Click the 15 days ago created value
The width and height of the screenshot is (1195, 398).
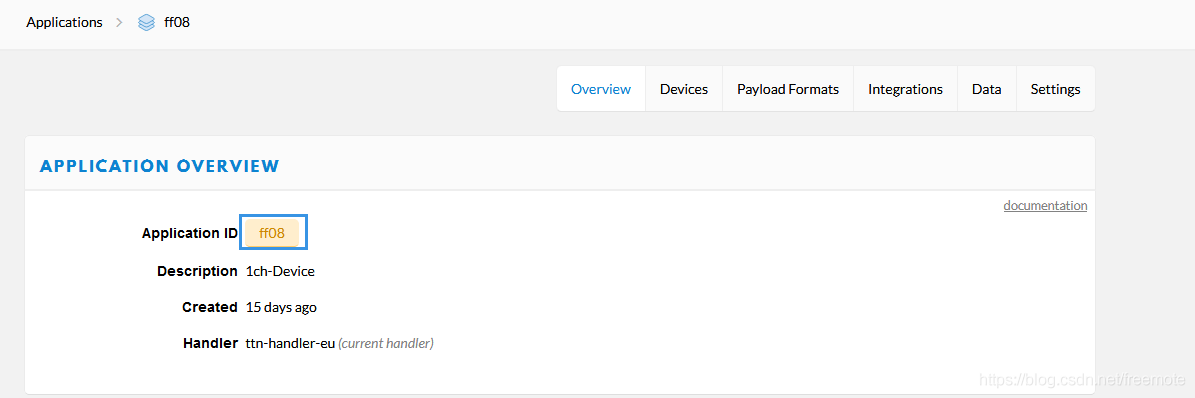tap(281, 308)
